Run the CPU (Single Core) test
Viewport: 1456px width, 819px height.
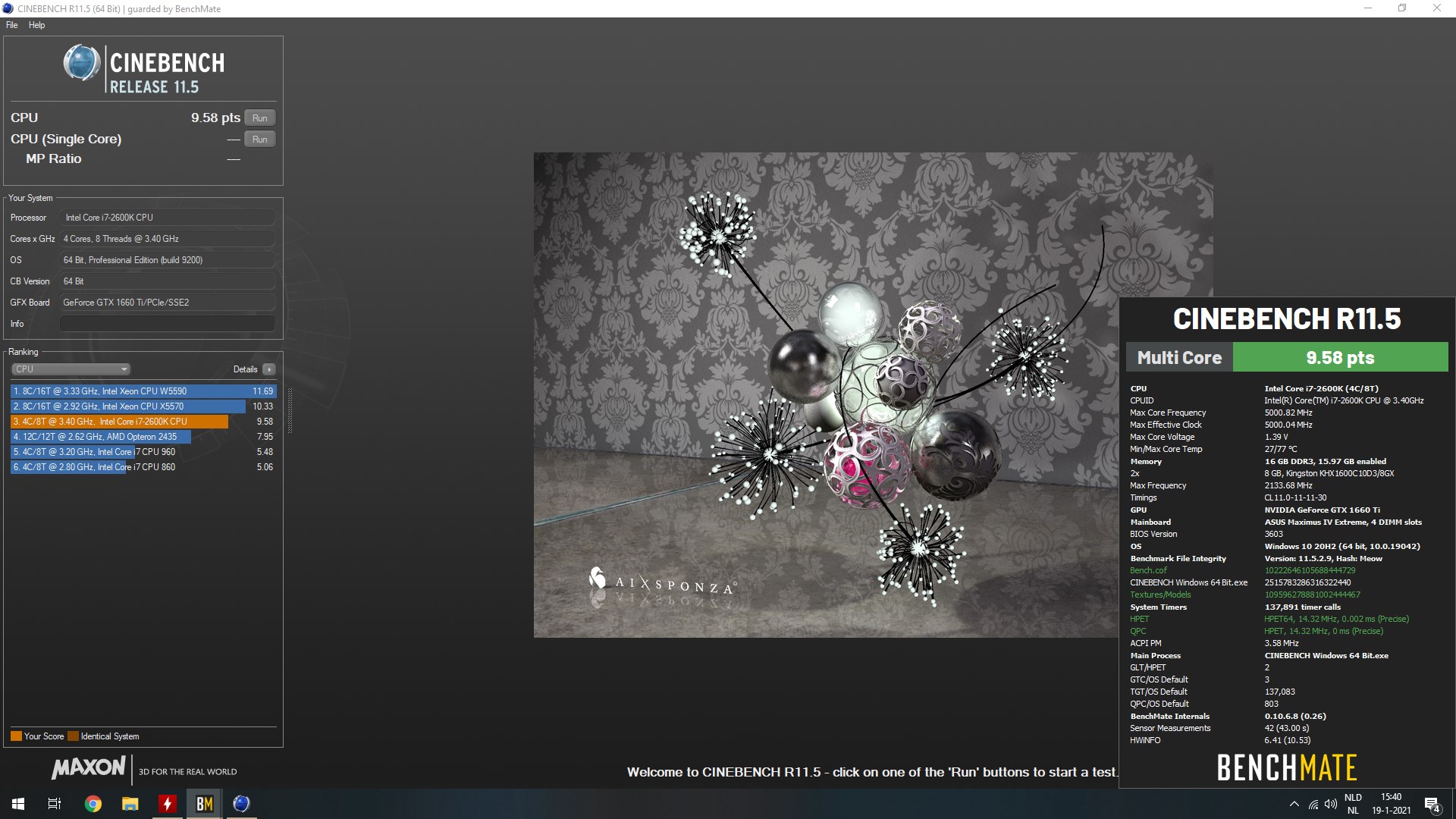259,139
